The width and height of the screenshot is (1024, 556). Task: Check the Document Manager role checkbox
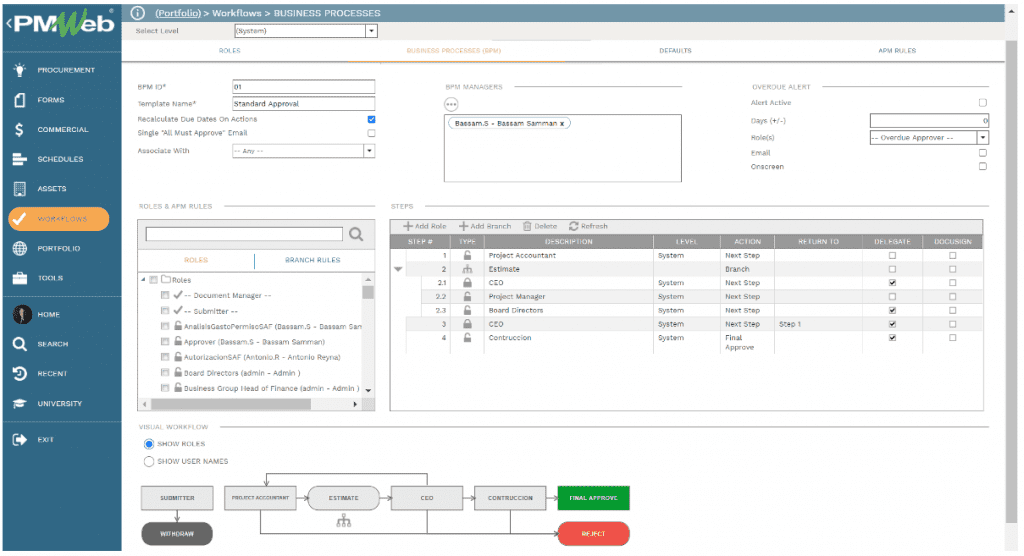click(165, 295)
